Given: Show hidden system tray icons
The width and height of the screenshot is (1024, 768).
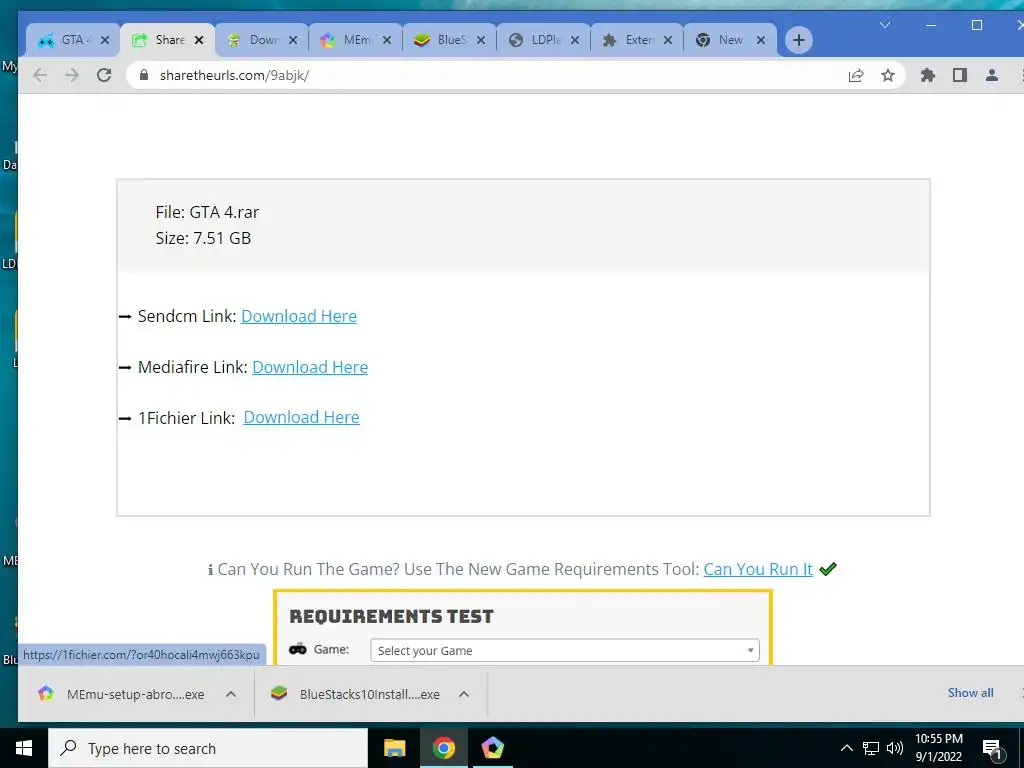Looking at the screenshot, I should pyautogui.click(x=846, y=748).
